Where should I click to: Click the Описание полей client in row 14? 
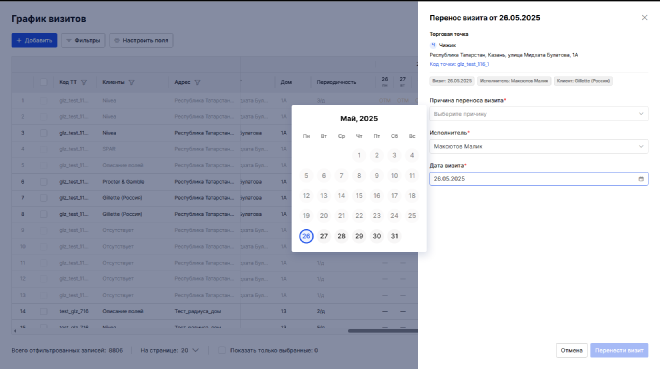123,311
